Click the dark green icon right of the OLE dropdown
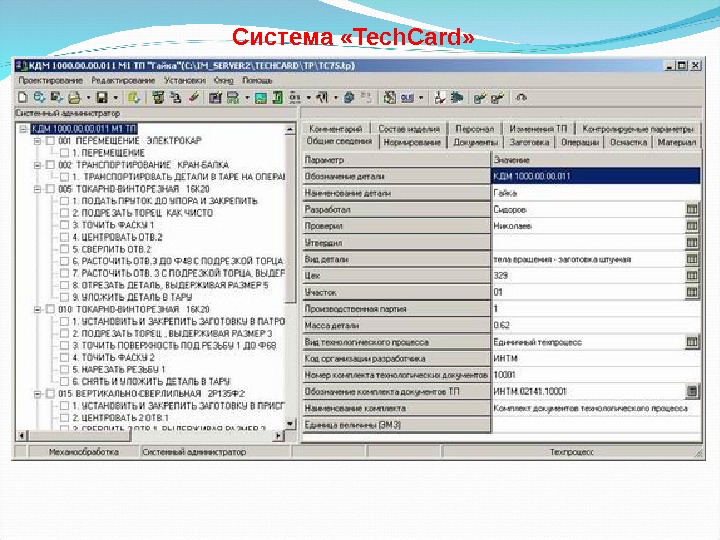 457,97
